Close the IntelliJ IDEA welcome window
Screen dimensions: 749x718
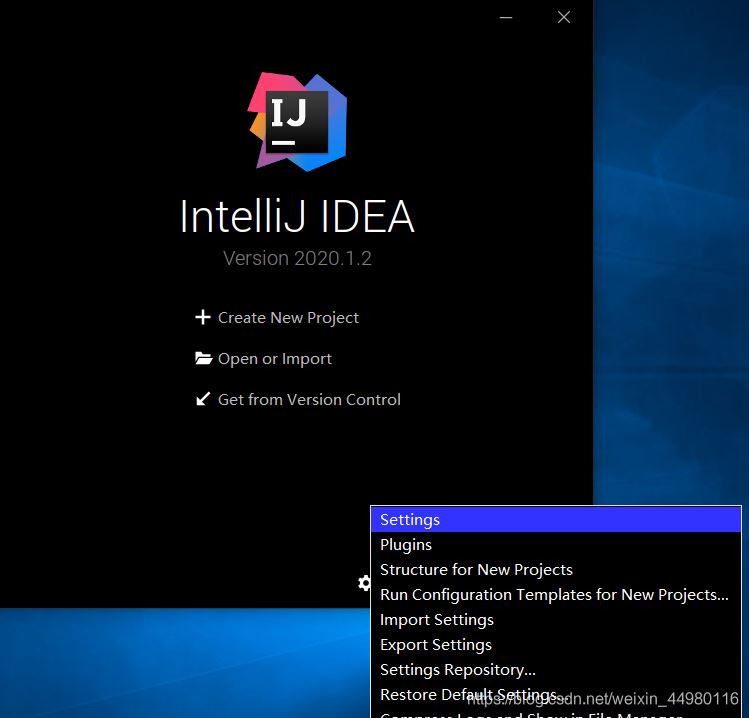tap(564, 17)
